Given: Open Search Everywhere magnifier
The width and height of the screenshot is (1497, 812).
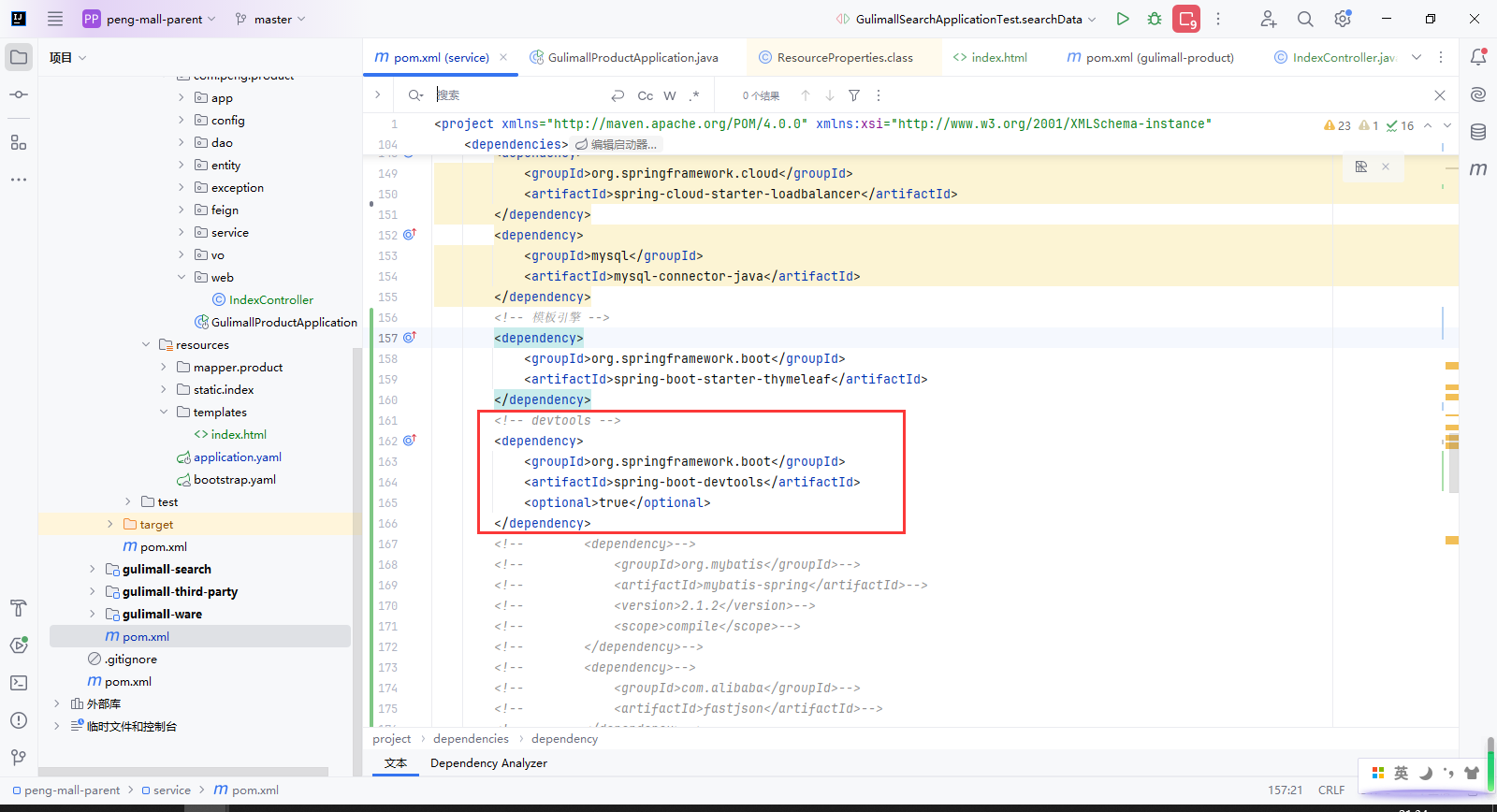Looking at the screenshot, I should pyautogui.click(x=1305, y=19).
